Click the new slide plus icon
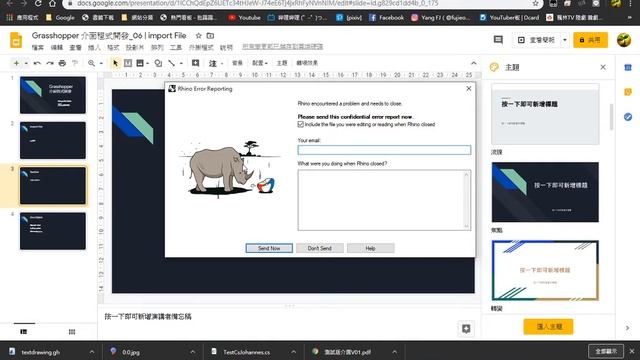The image size is (640, 360). point(16,63)
